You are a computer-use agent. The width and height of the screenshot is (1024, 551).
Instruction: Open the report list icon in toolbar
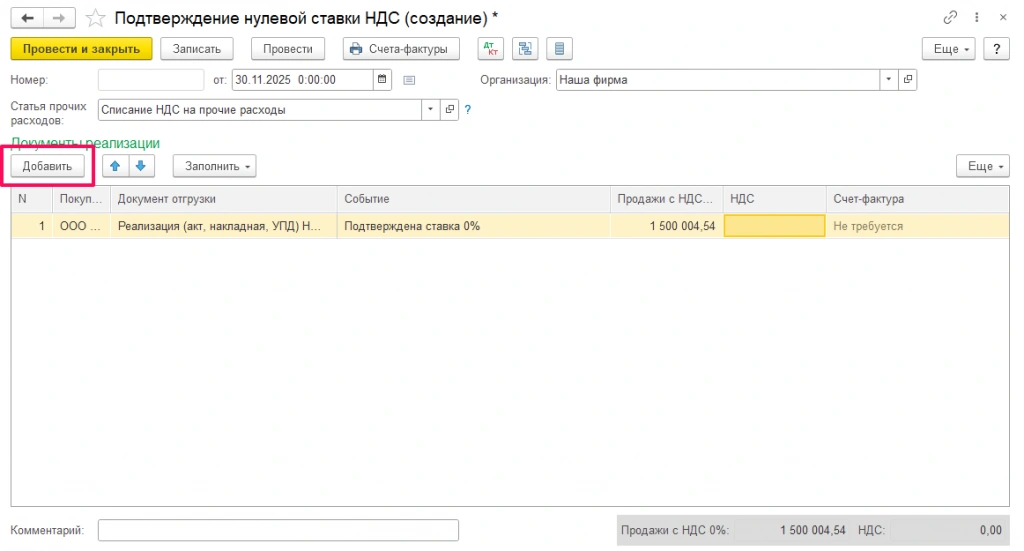[x=559, y=49]
